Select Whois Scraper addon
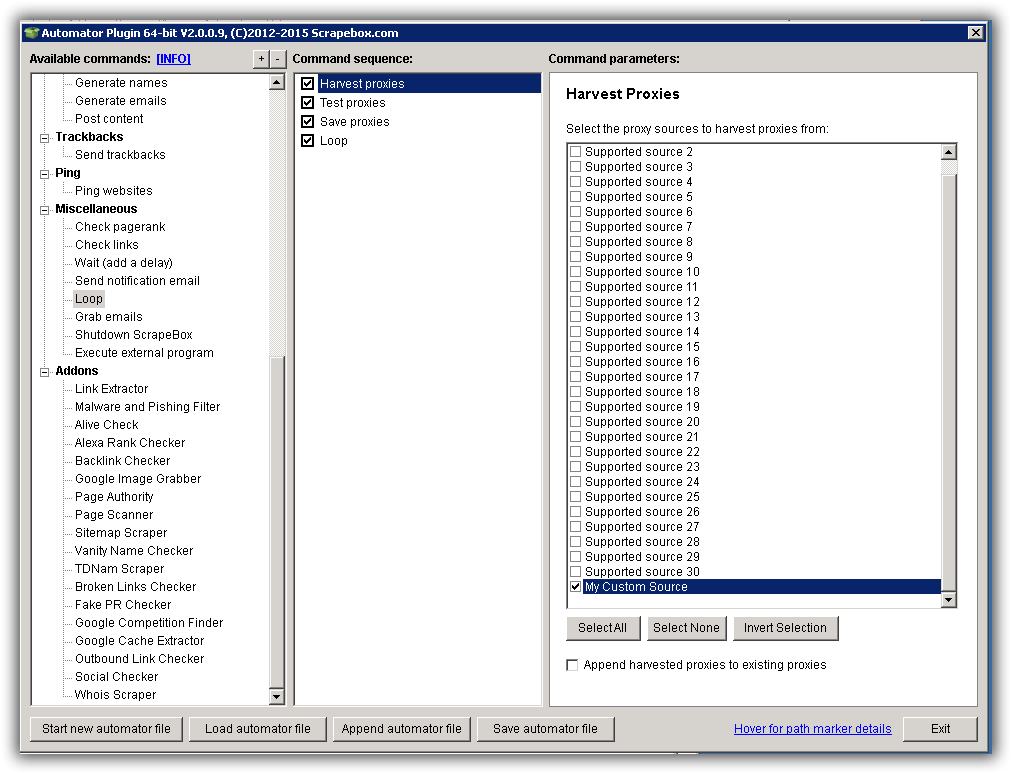The image size is (1012, 774). 116,695
